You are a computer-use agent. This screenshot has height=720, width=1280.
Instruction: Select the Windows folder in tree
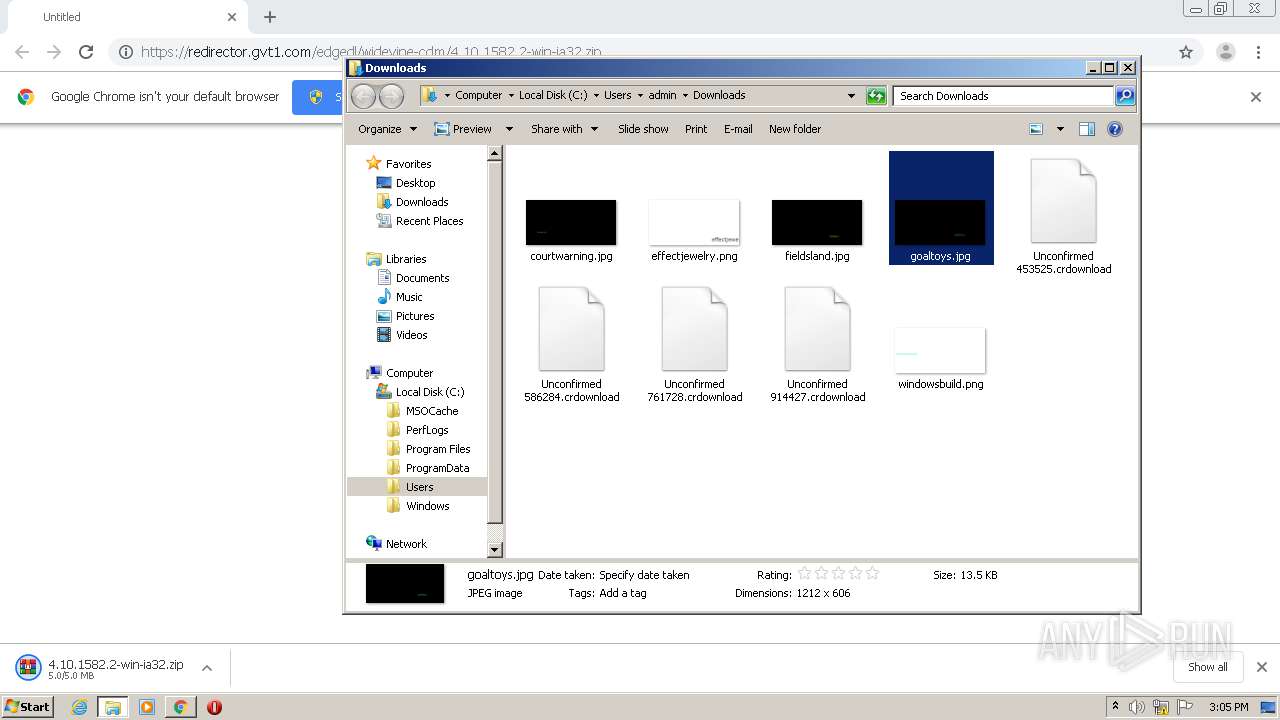(419, 506)
